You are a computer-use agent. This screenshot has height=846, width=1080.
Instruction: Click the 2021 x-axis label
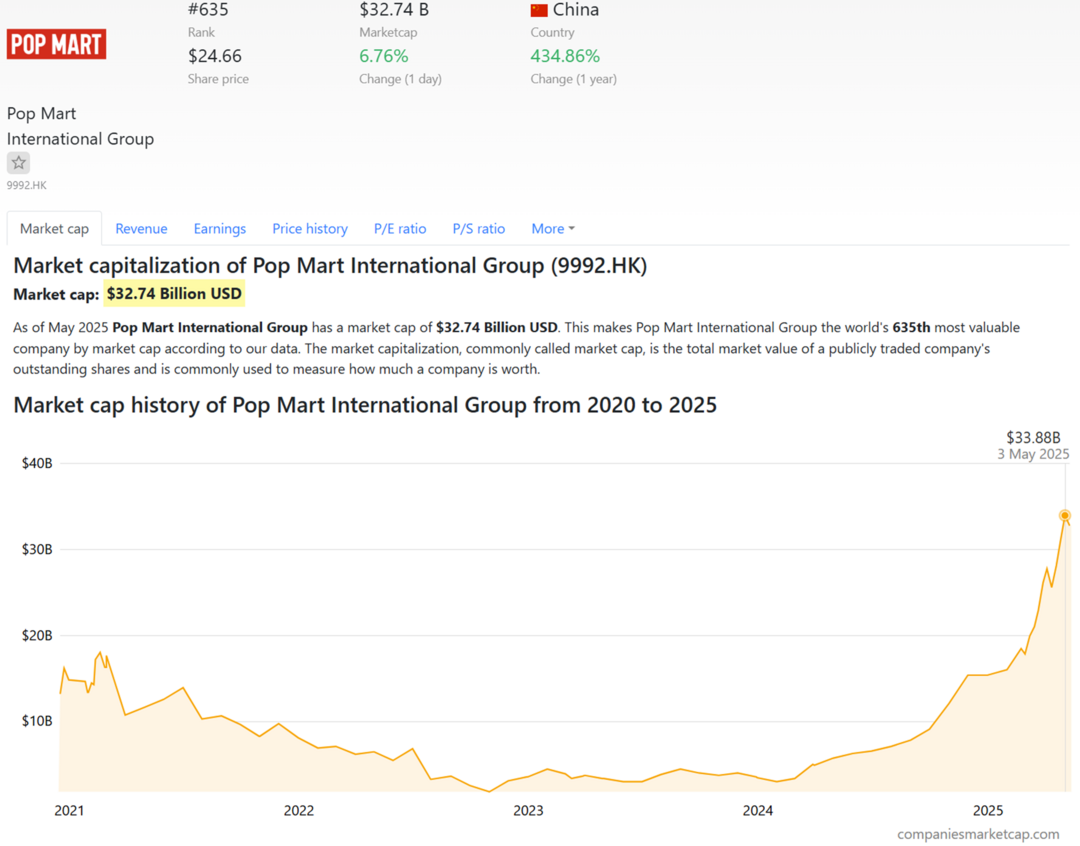click(x=69, y=811)
